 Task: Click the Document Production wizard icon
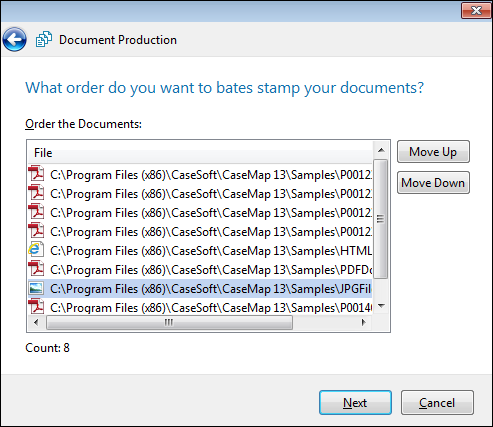click(44, 39)
